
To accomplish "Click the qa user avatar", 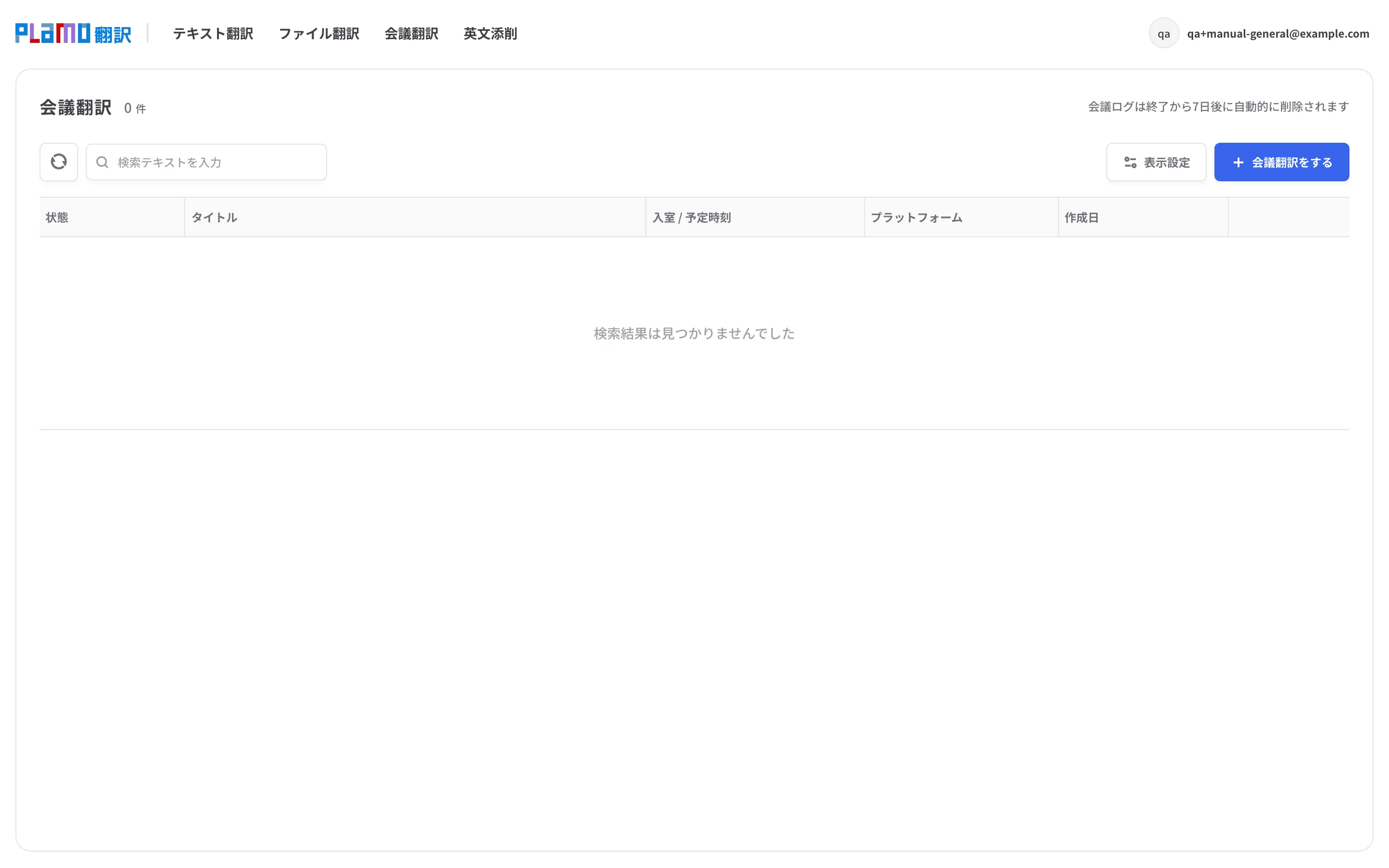I will click(x=1163, y=33).
